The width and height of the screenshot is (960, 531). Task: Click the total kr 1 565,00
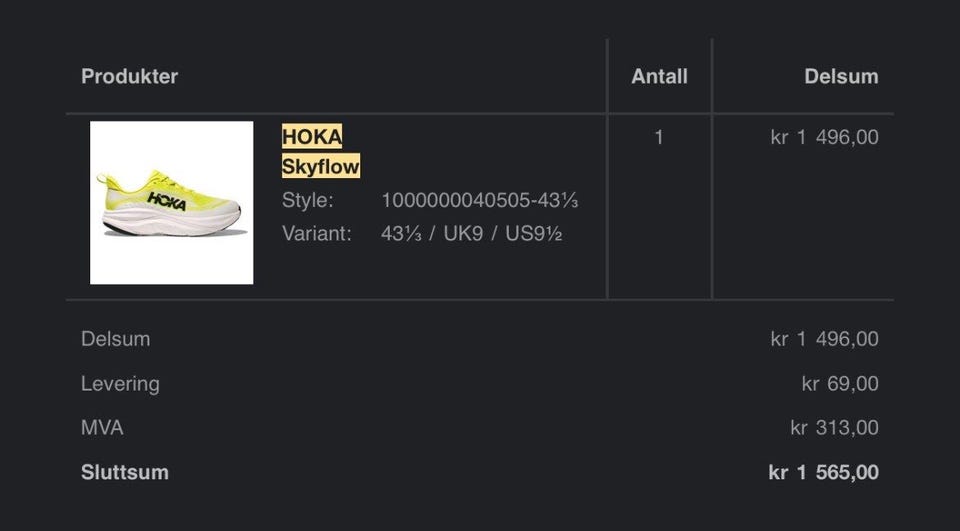pyautogui.click(x=823, y=472)
